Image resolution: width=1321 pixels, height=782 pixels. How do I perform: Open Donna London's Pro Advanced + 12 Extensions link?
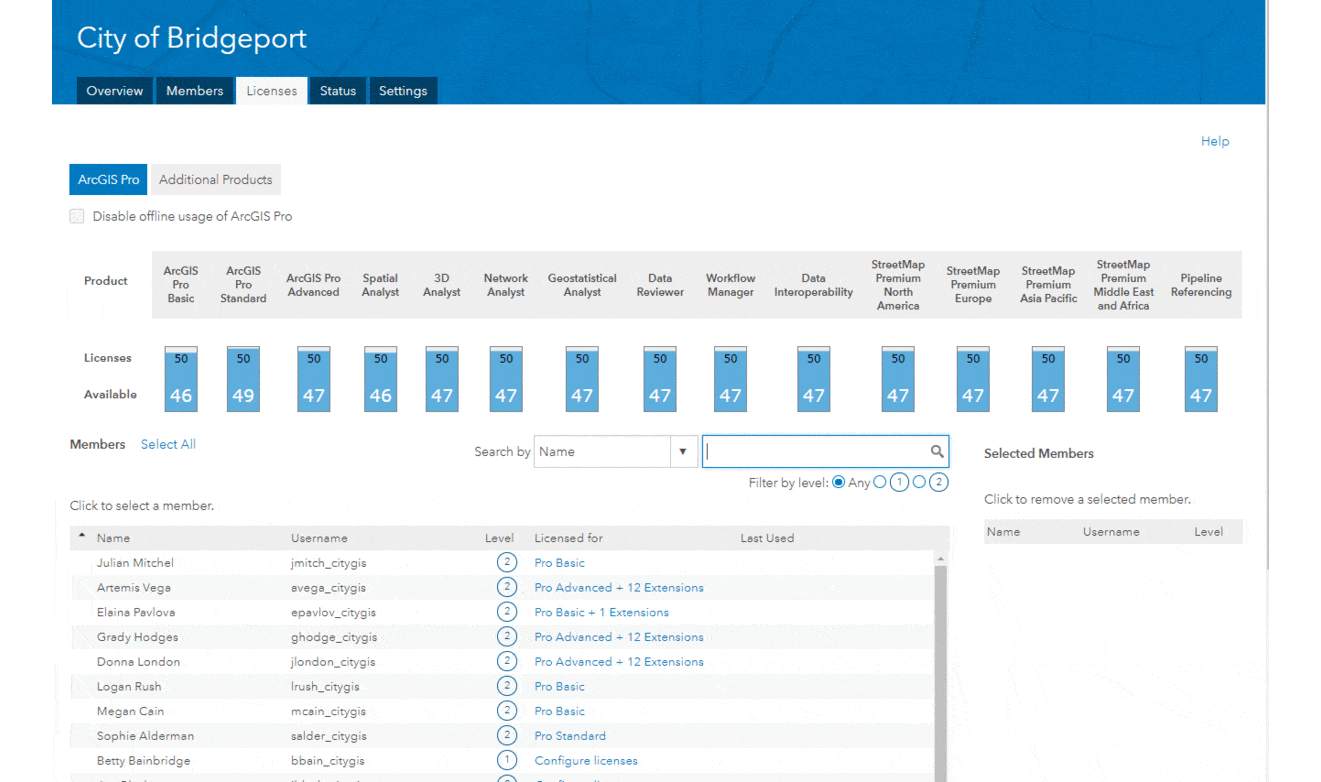coord(619,661)
